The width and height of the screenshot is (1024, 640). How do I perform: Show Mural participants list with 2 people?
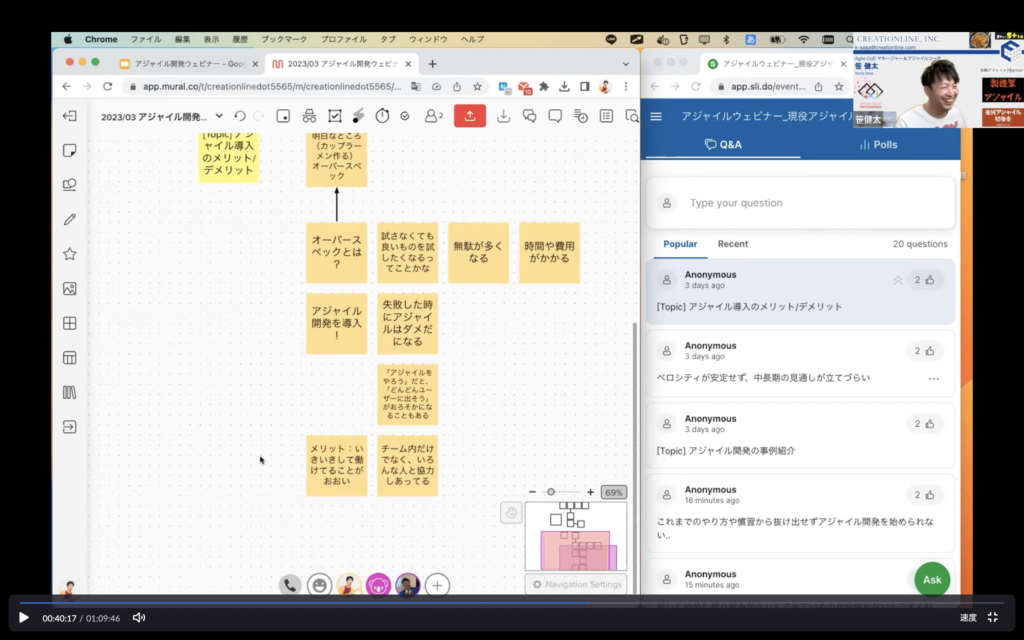(434, 116)
